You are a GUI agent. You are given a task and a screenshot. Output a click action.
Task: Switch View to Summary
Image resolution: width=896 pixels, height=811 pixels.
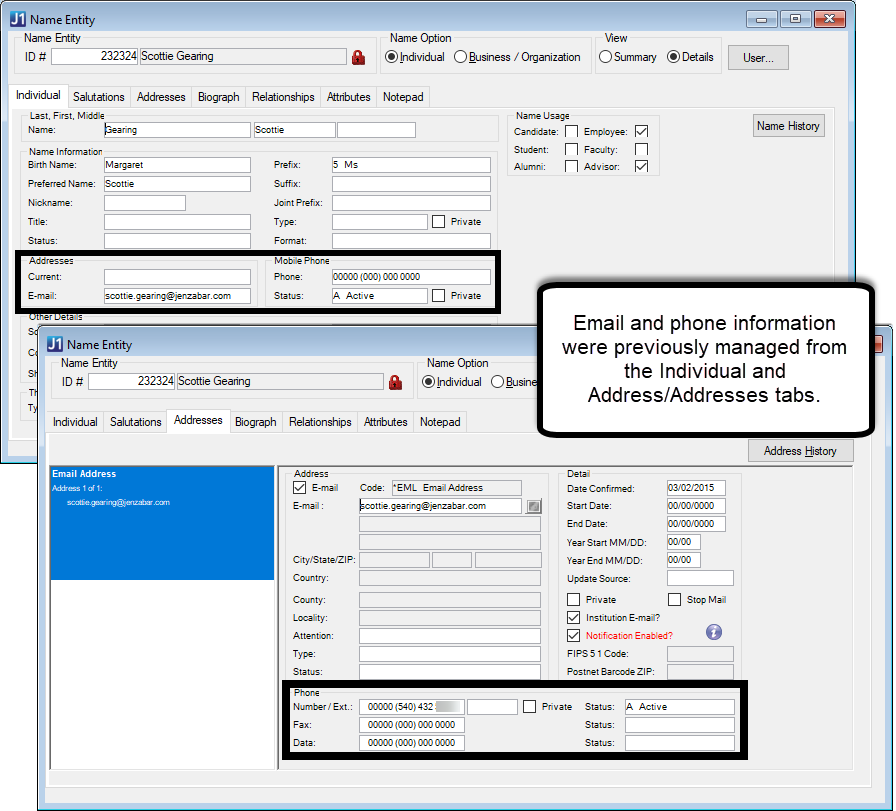[x=604, y=57]
